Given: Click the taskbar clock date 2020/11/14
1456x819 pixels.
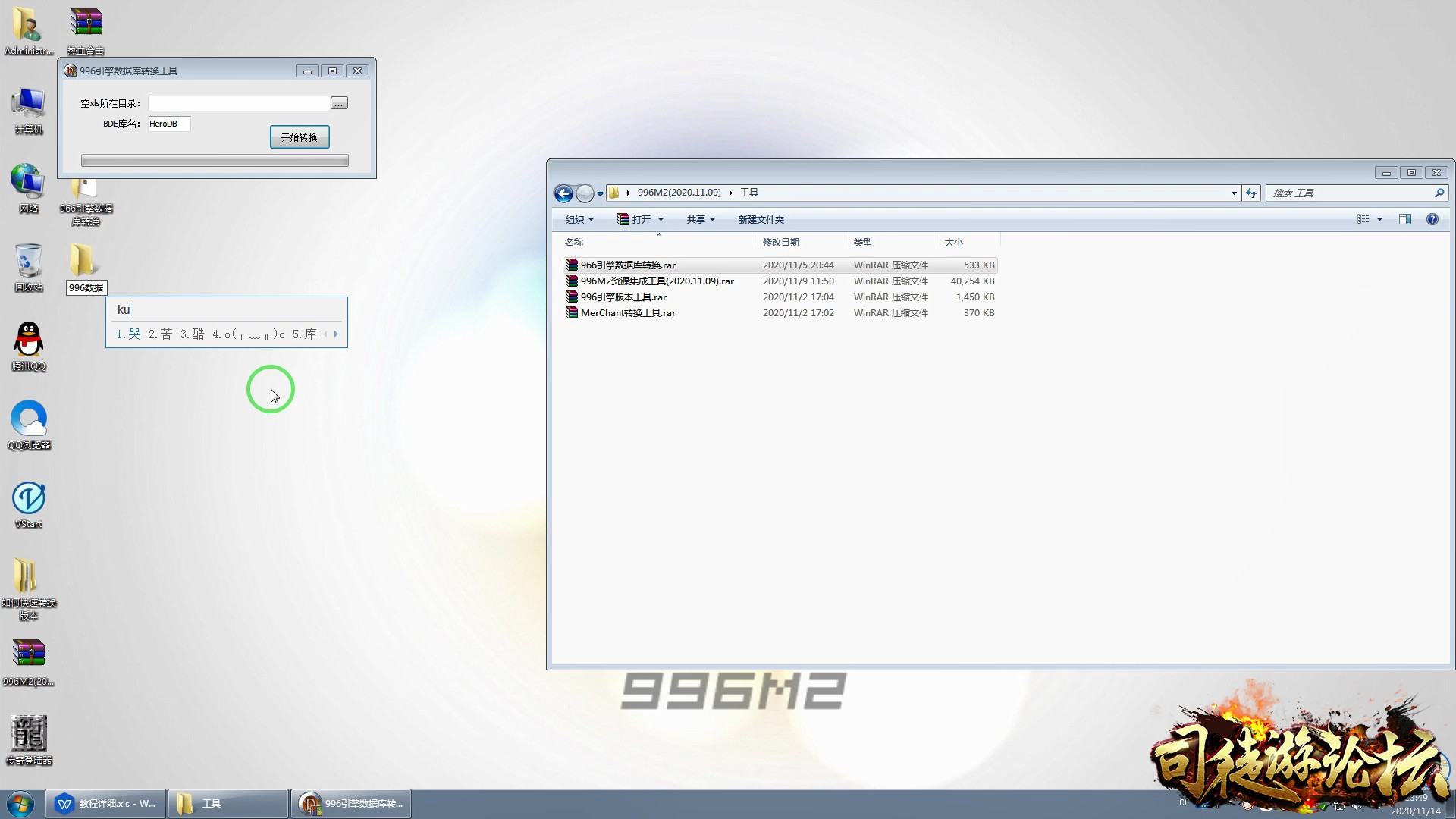Looking at the screenshot, I should click(x=1415, y=811).
